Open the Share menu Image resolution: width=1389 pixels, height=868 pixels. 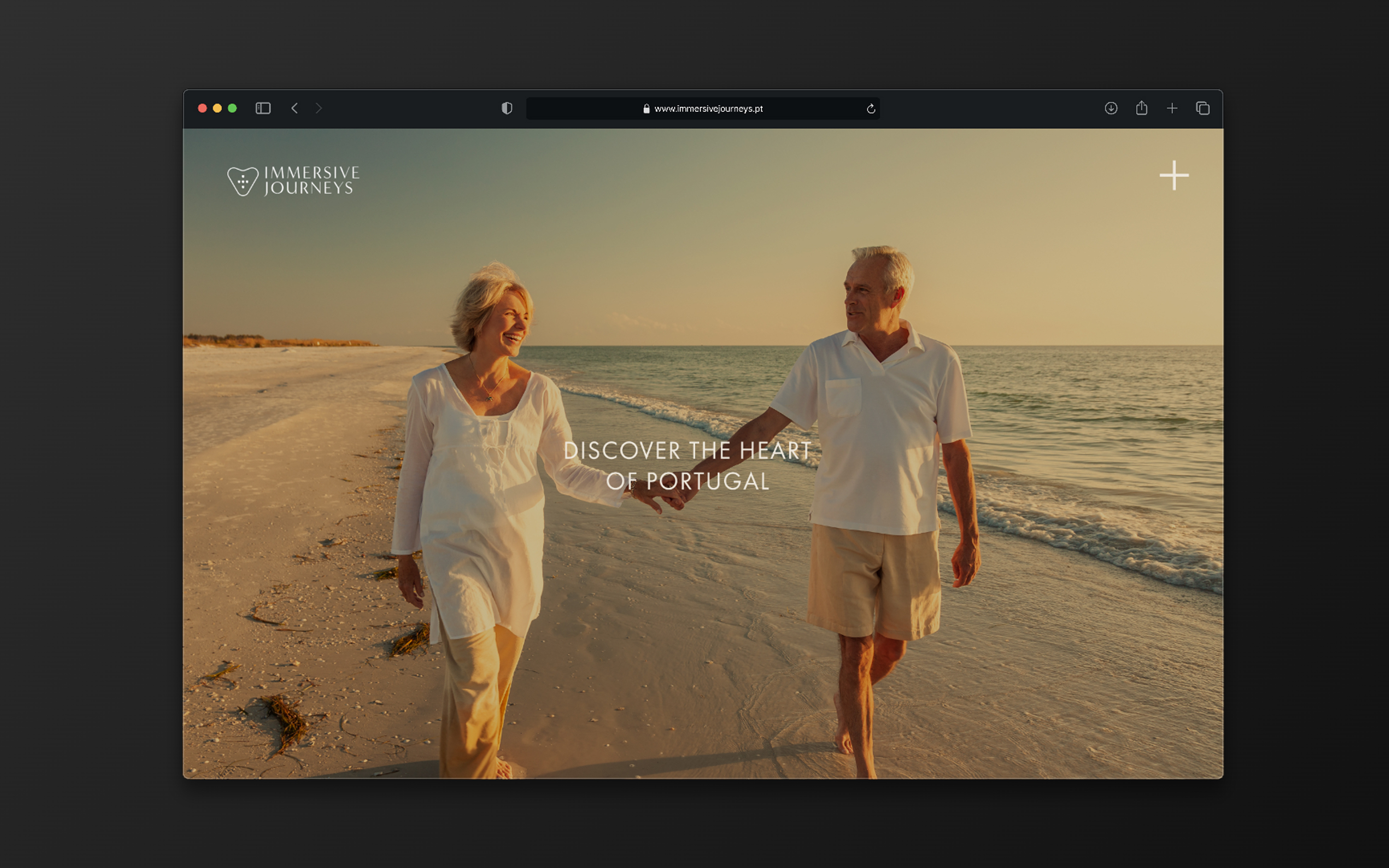pyautogui.click(x=1141, y=108)
